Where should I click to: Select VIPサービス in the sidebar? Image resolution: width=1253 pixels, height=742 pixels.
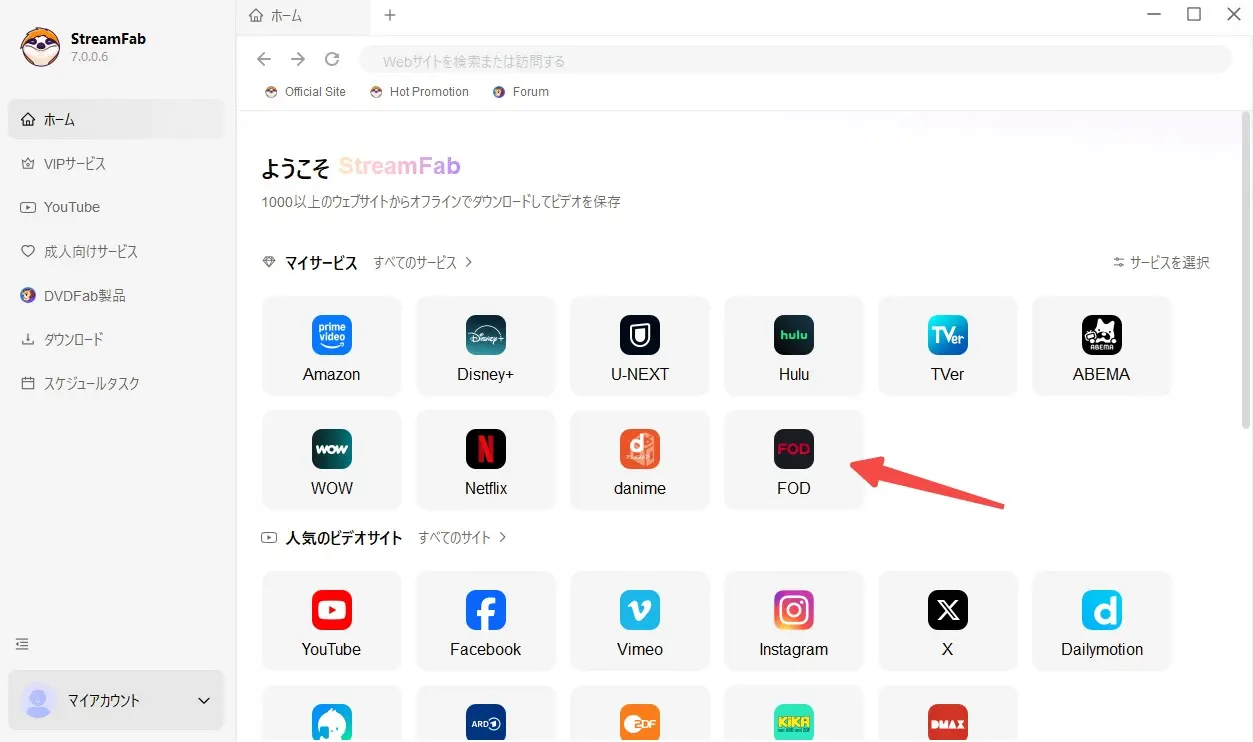(116, 163)
